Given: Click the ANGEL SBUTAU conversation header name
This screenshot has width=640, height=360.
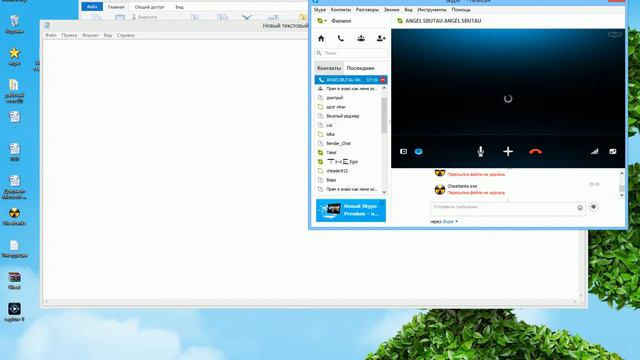Looking at the screenshot, I should point(443,21).
